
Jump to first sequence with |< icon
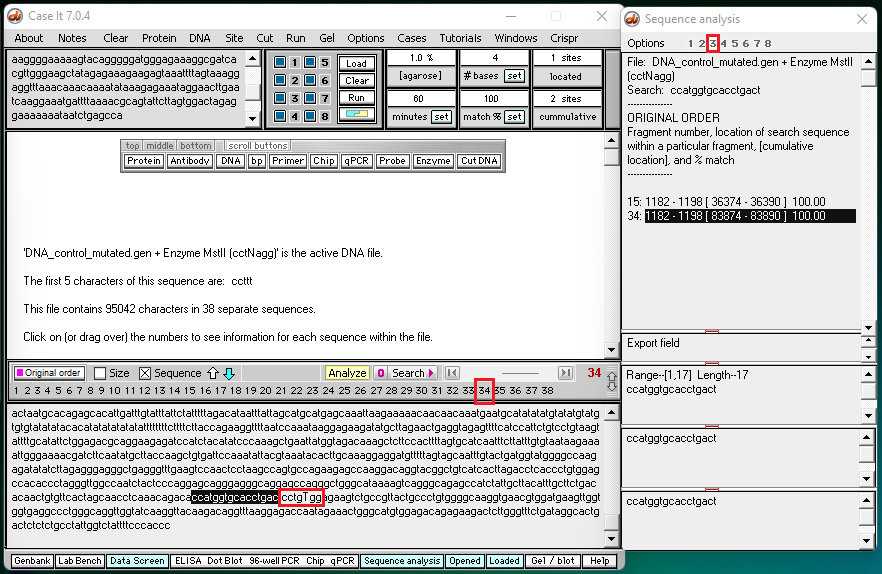(452, 373)
